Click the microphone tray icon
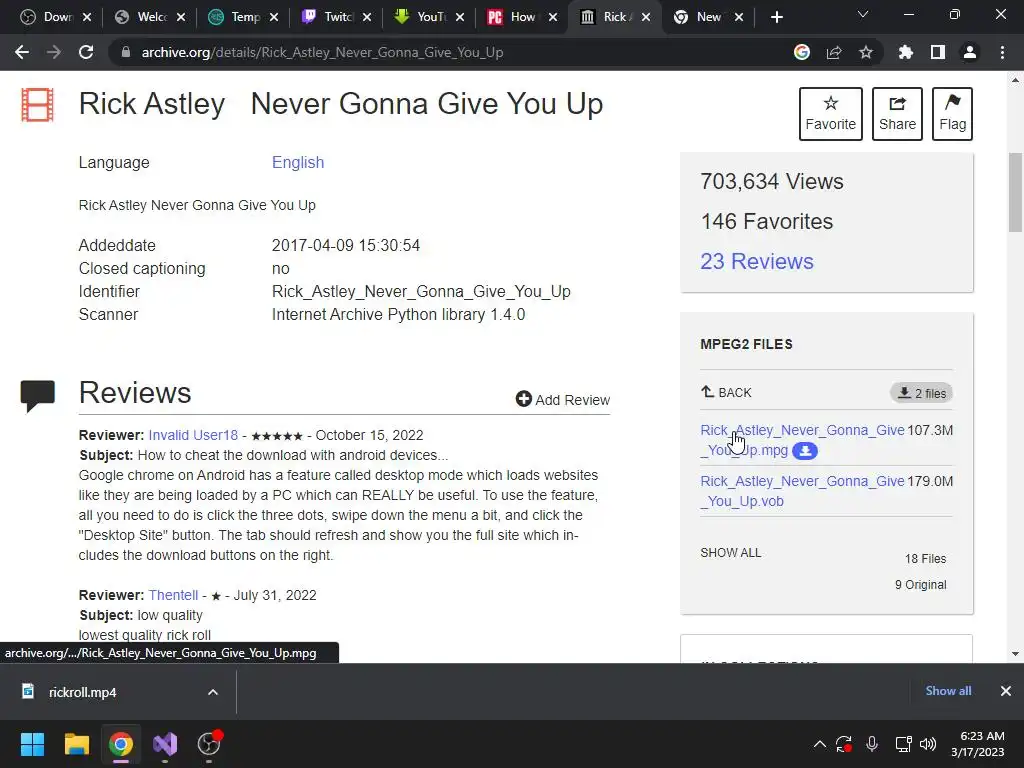Screen dimensions: 1024x768 tap(872, 744)
